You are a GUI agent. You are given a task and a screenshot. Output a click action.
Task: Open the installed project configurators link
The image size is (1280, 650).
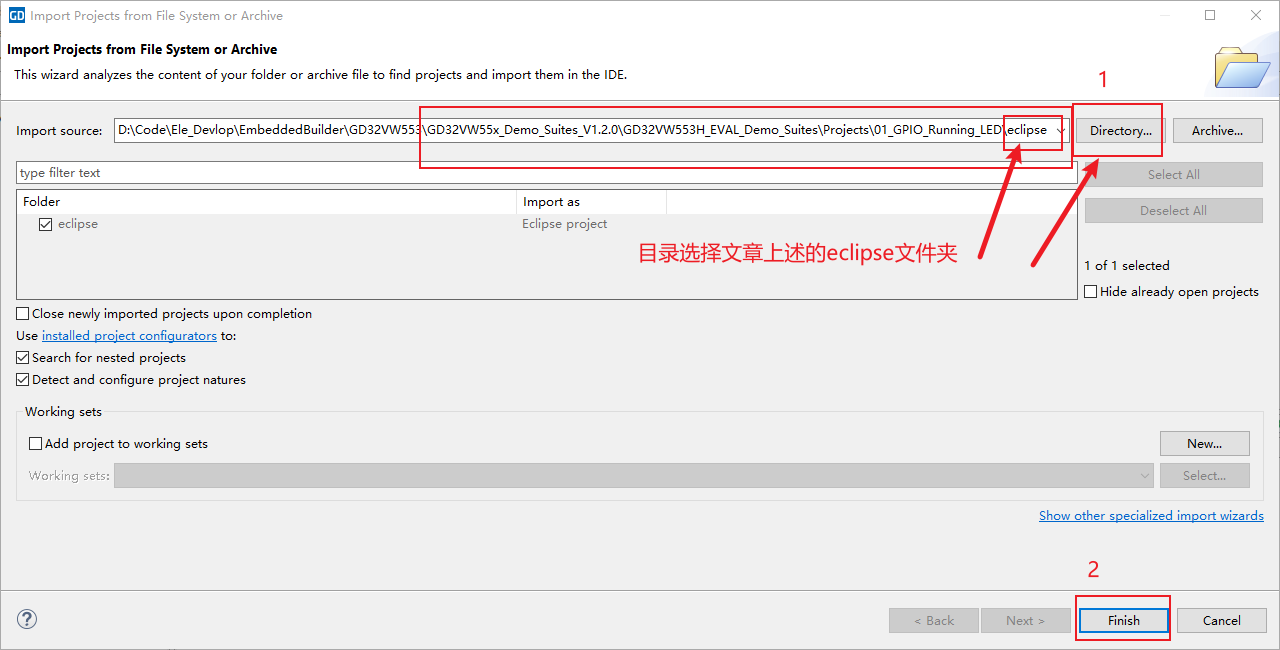(x=129, y=336)
